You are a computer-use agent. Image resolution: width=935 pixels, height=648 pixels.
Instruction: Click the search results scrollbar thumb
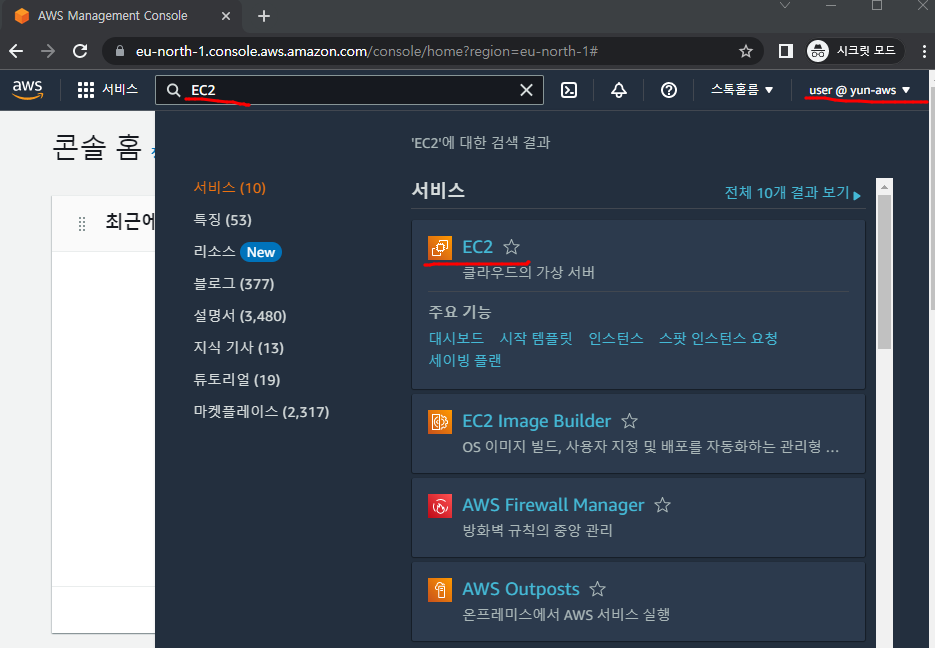pyautogui.click(x=884, y=272)
